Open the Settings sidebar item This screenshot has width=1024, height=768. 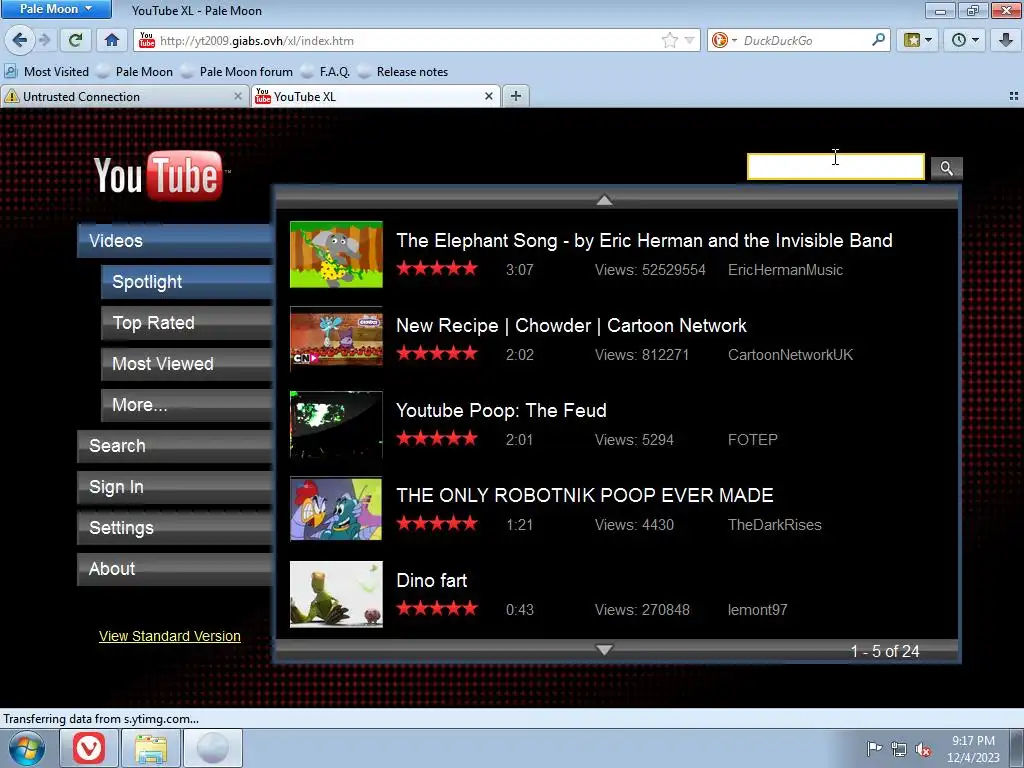[x=174, y=528]
